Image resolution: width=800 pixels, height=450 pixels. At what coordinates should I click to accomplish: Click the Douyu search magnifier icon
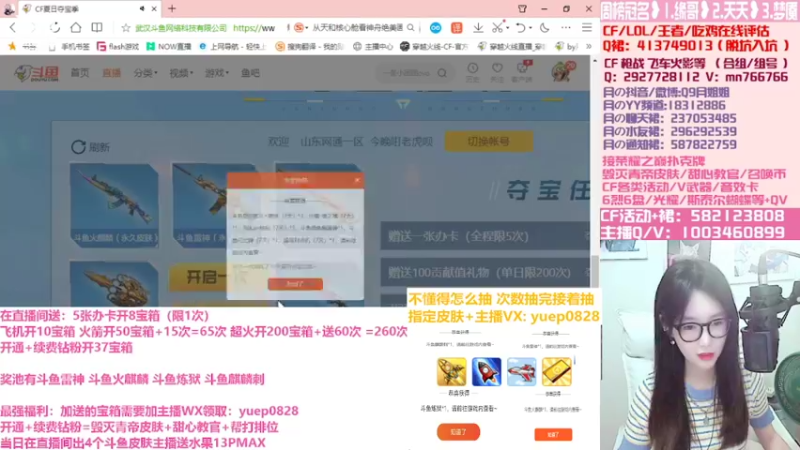tap(442, 73)
